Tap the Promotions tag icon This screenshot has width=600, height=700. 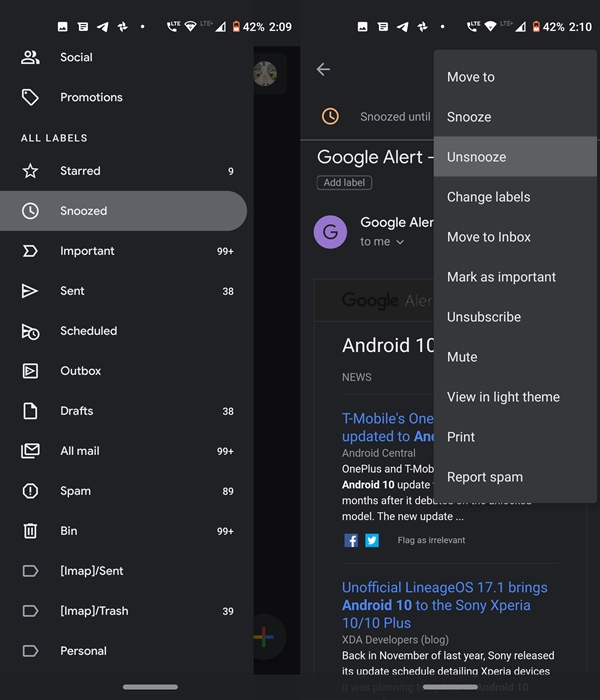click(30, 97)
